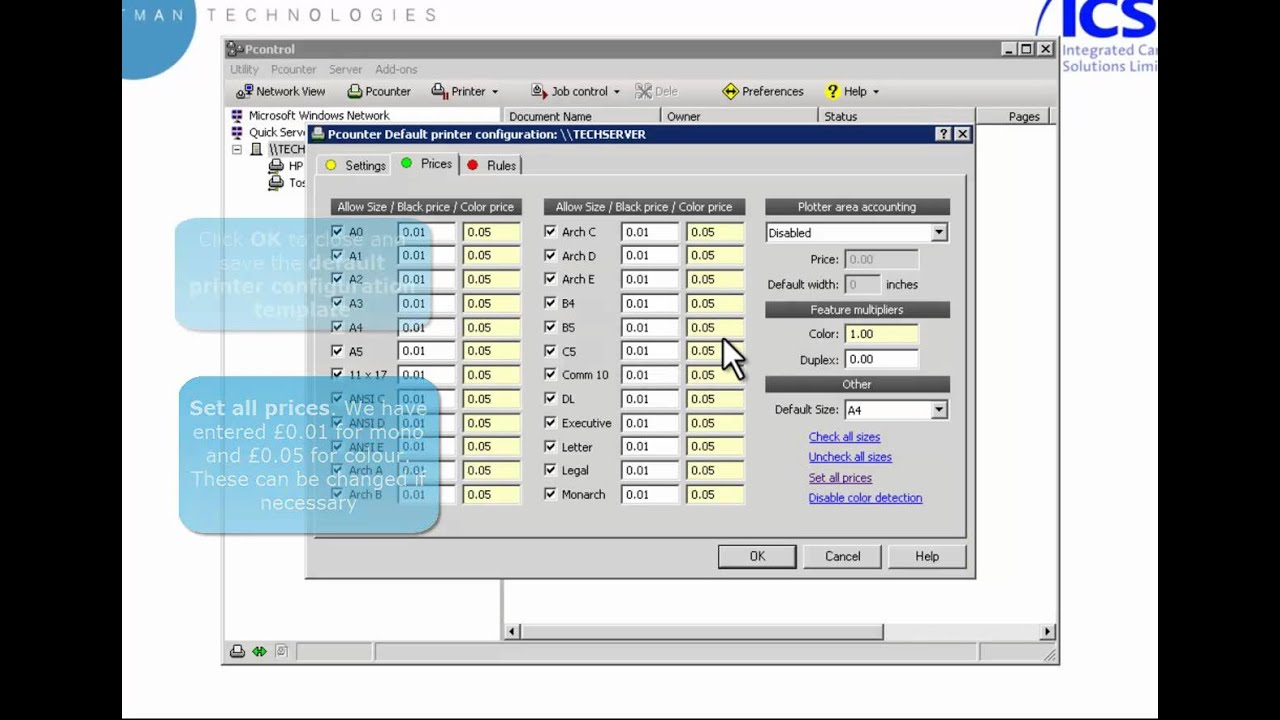Viewport: 1280px width, 720px height.
Task: Click the Check all sizes link
Action: coord(844,437)
